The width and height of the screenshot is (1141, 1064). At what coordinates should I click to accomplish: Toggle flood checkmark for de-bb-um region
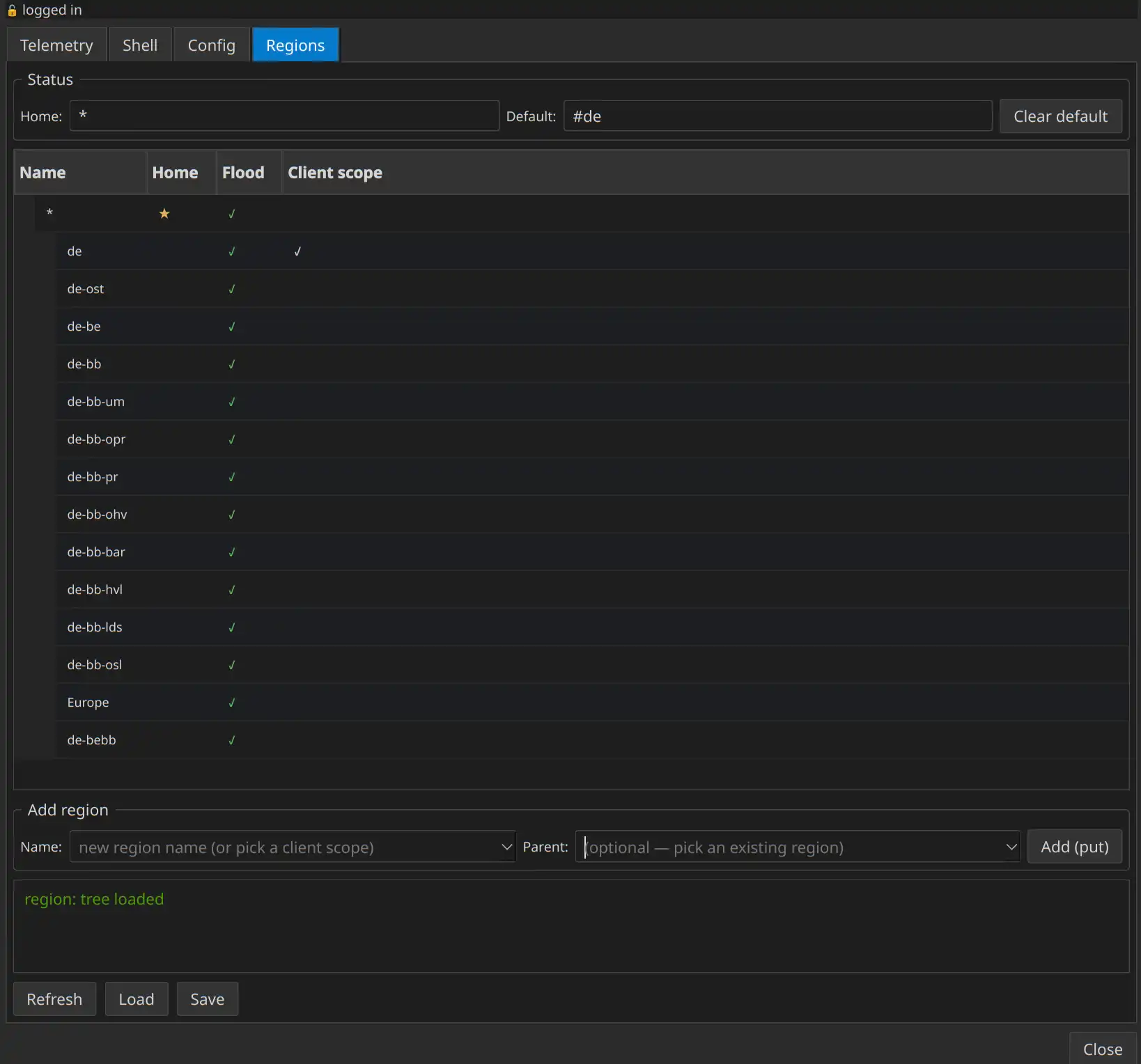coord(232,402)
